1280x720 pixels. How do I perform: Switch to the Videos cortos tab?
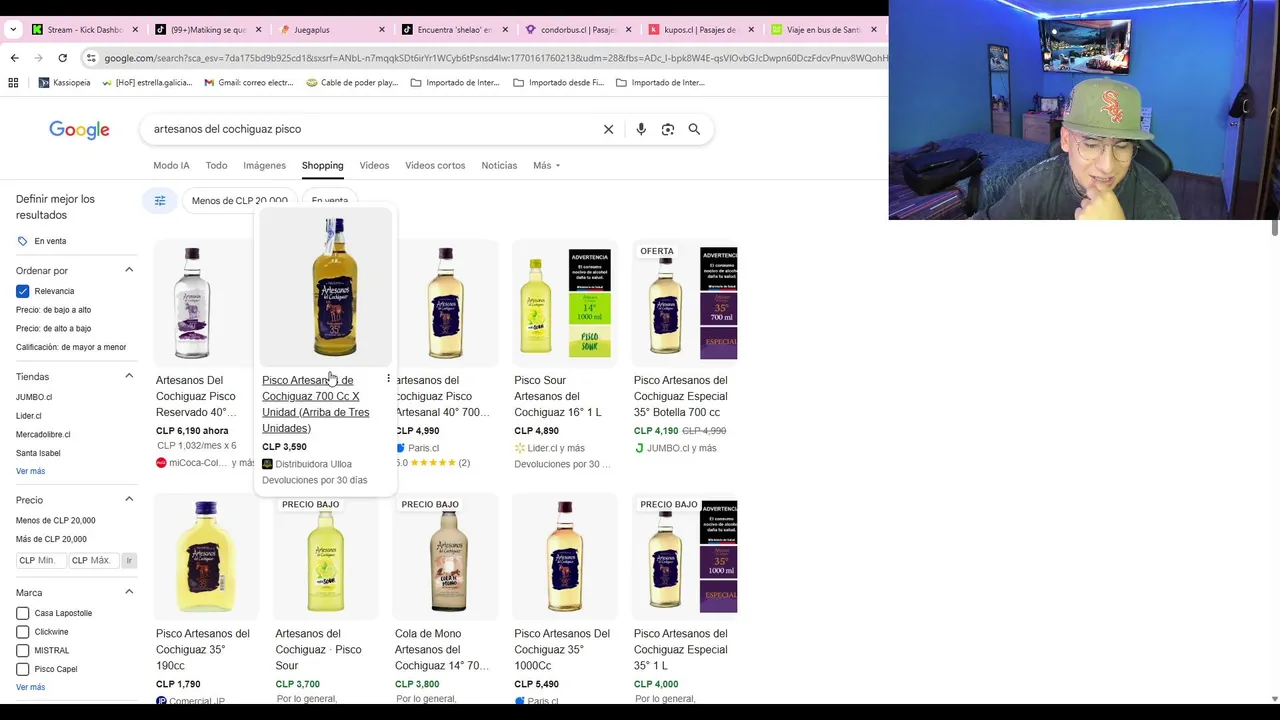(435, 165)
